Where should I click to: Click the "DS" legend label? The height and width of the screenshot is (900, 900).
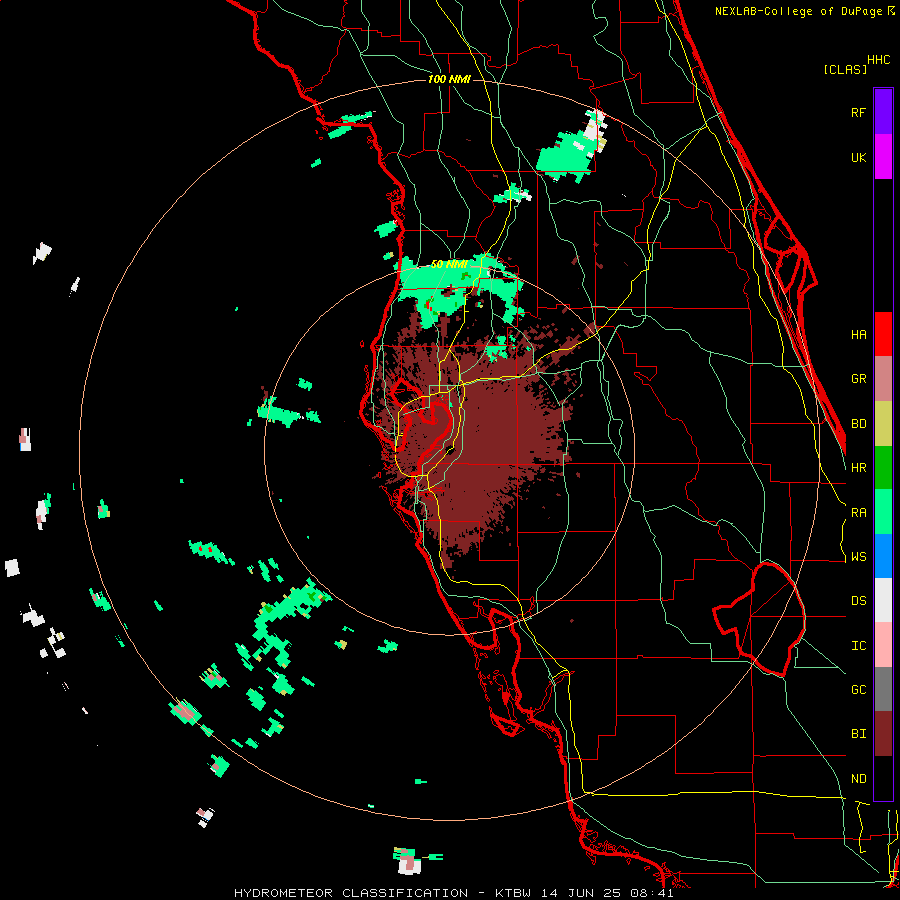[x=858, y=601]
